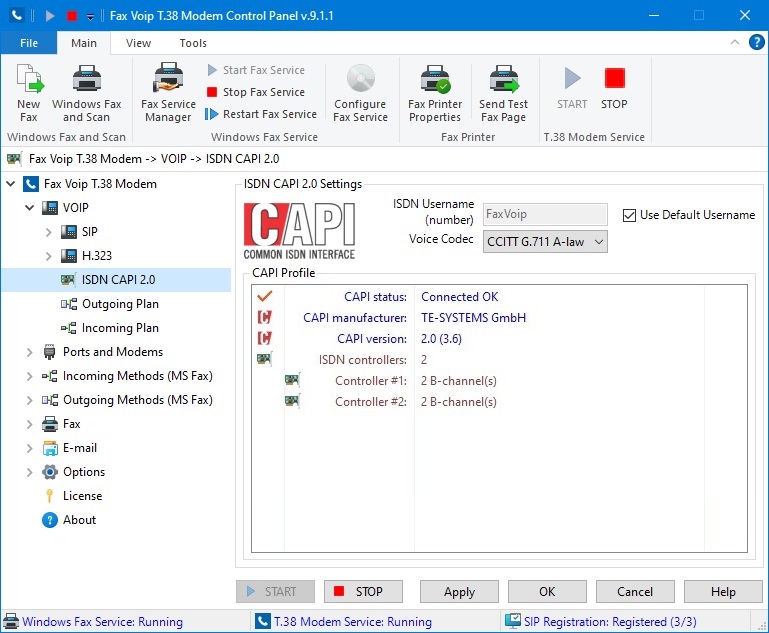Click the title bar phone icon

17,15
